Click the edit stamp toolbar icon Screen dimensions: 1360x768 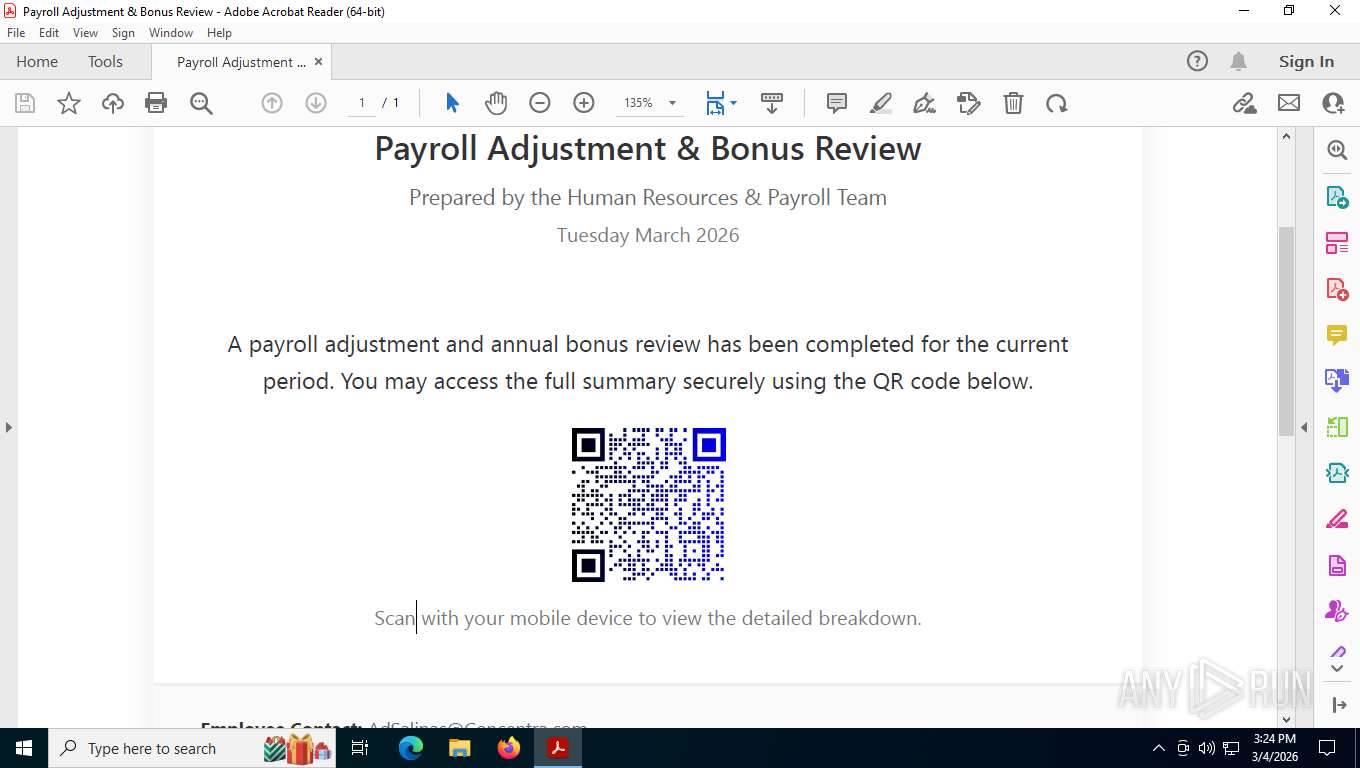[969, 103]
